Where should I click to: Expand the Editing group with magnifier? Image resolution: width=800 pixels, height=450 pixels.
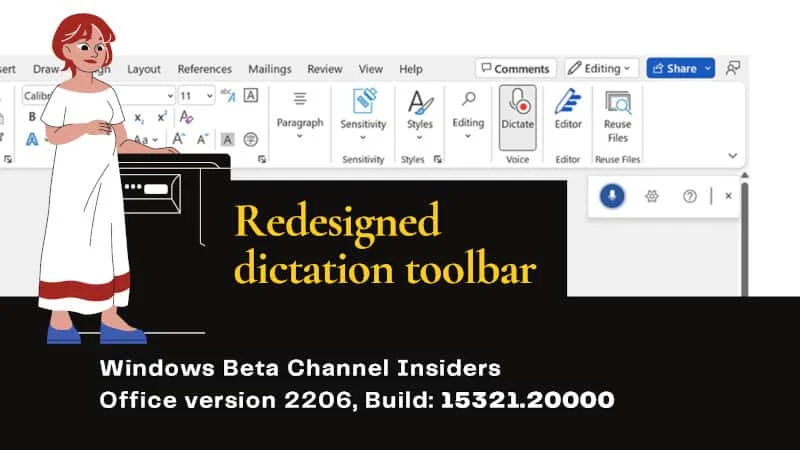[x=468, y=116]
